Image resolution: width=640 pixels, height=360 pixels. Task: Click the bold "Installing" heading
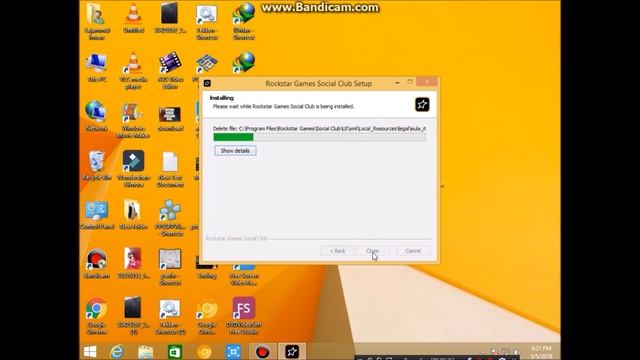click(x=222, y=98)
